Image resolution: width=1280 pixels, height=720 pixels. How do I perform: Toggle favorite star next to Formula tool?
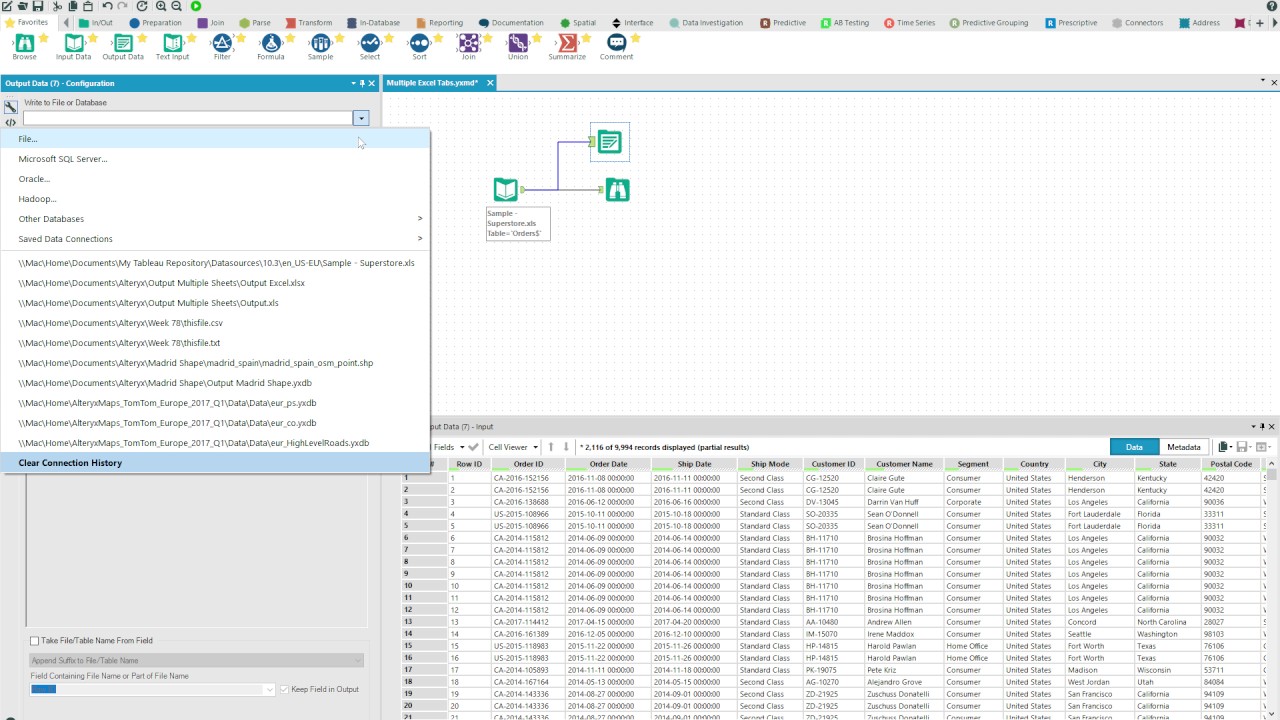coord(290,38)
